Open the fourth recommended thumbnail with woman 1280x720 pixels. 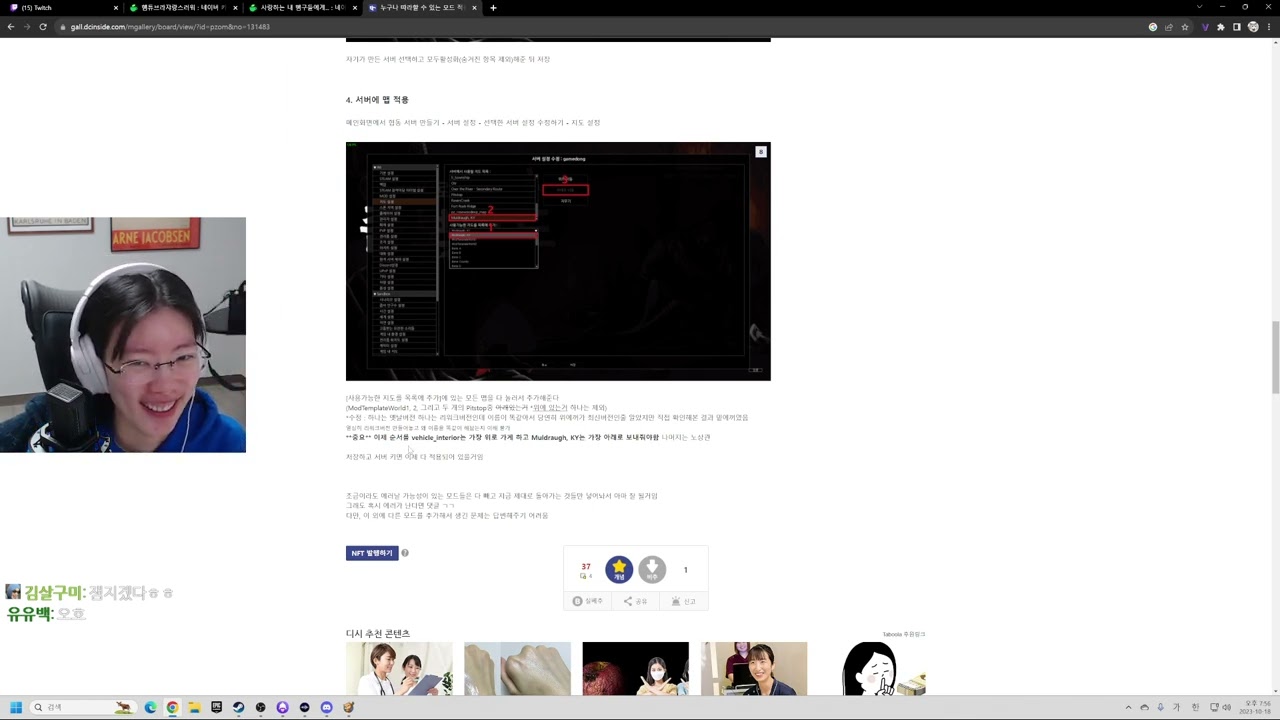pos(754,668)
